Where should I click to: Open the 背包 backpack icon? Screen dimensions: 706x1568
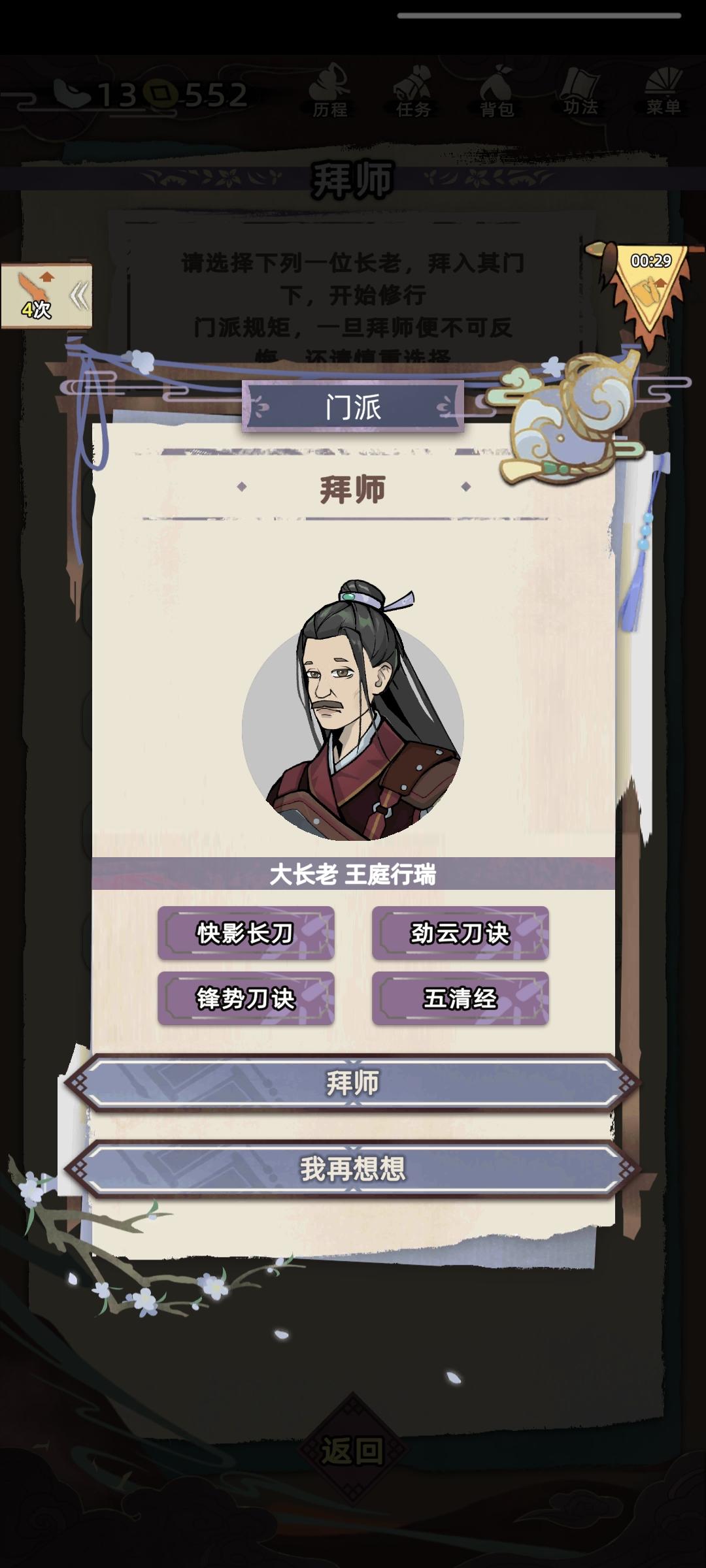497,91
